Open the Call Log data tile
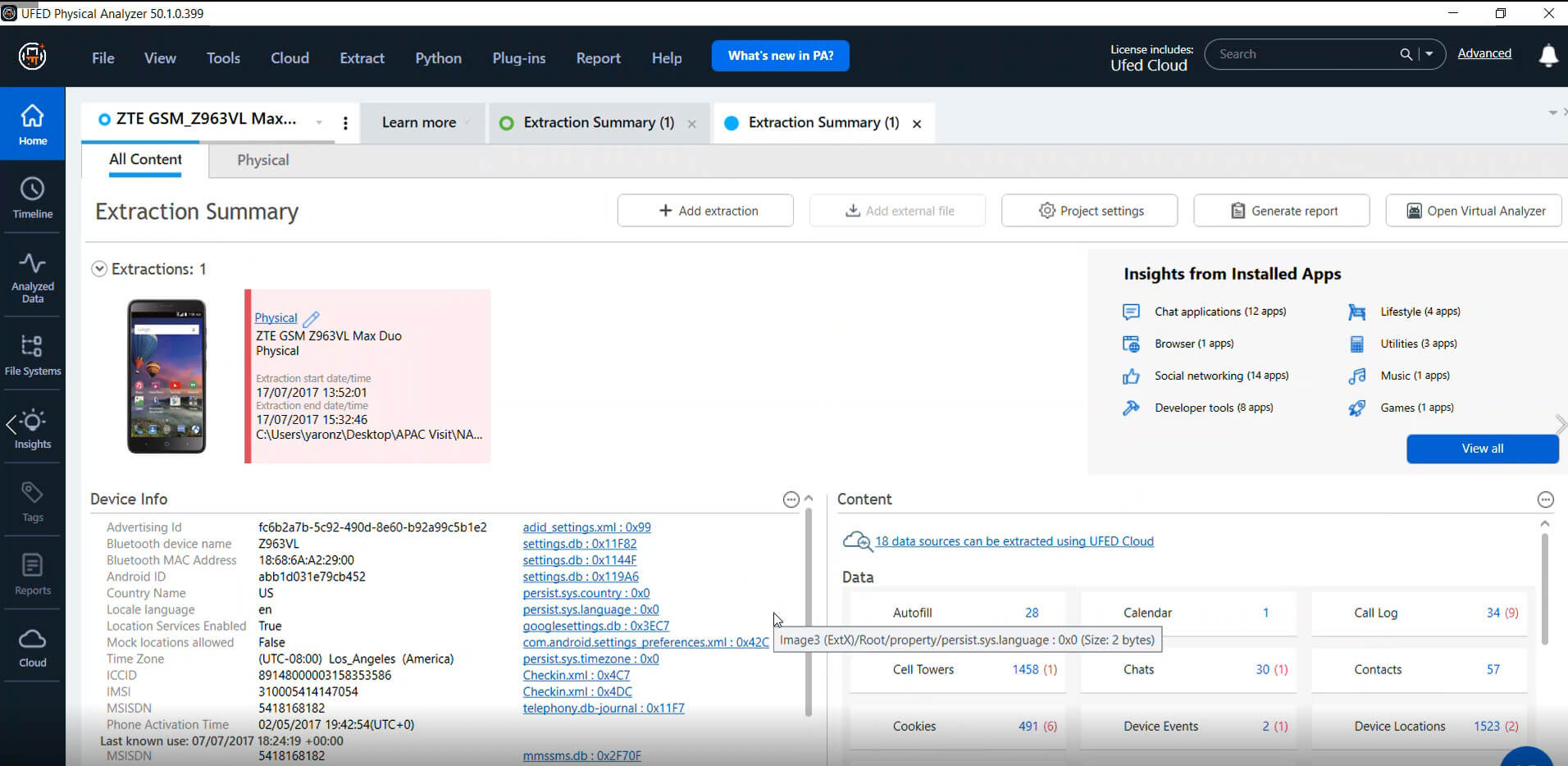 (x=1420, y=613)
